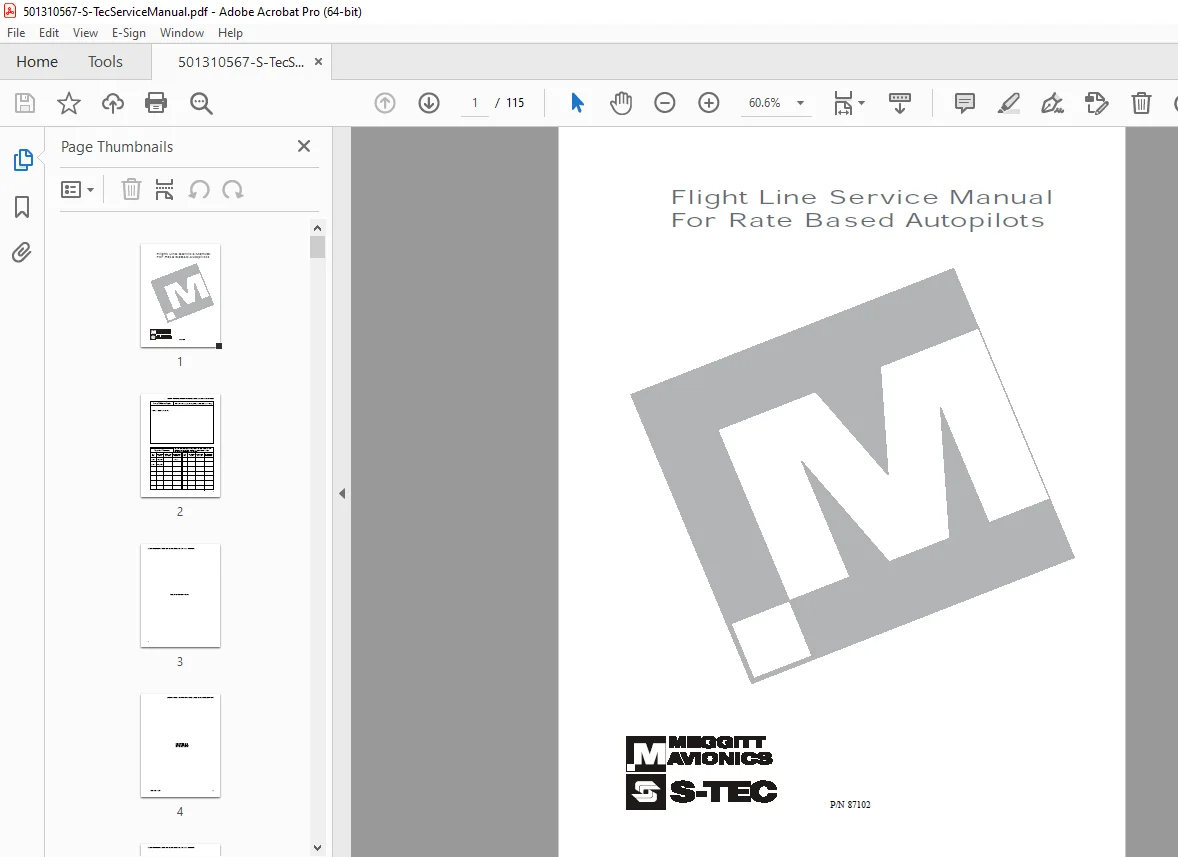Switch to the Home tab
This screenshot has height=857, width=1178.
click(x=37, y=62)
